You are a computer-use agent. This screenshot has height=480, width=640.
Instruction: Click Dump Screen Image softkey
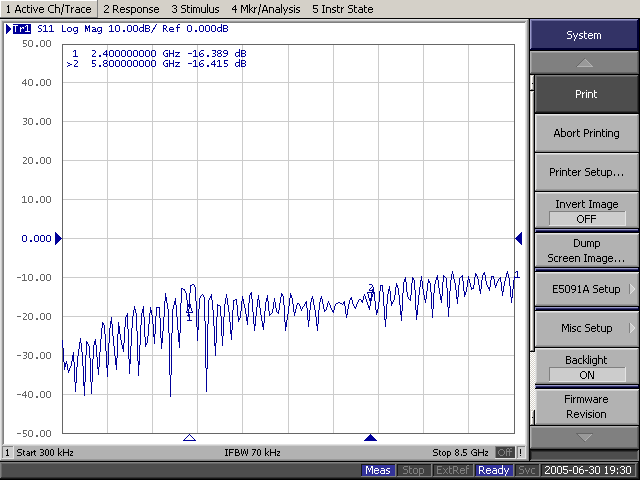click(586, 250)
